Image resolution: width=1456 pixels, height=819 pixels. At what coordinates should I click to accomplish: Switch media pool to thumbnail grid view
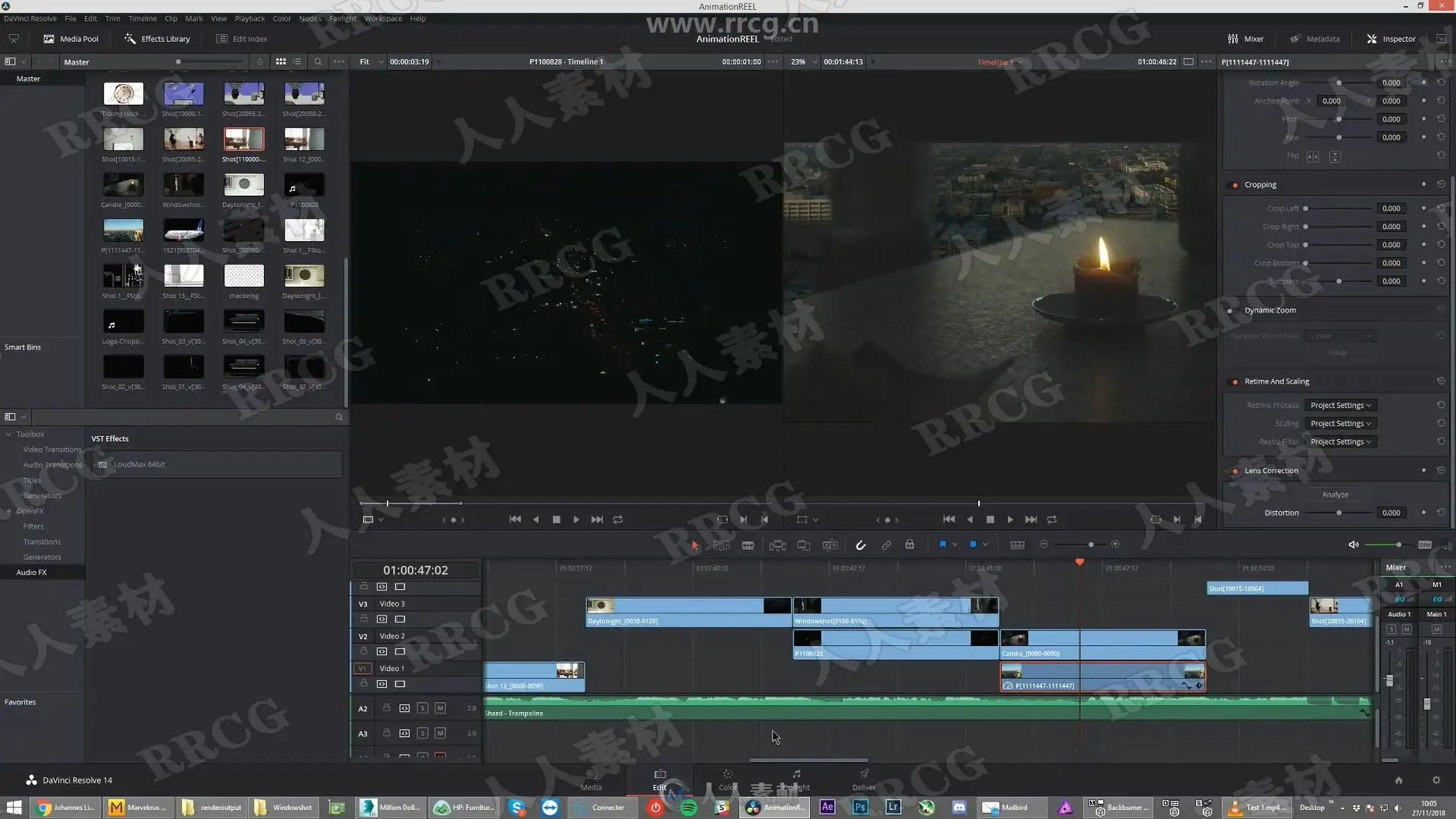(281, 61)
